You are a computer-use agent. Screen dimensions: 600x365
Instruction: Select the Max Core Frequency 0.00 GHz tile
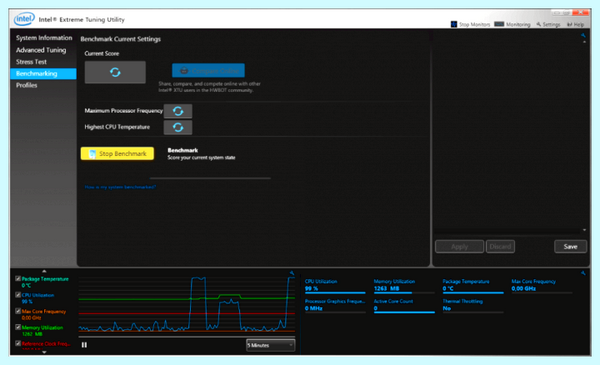click(x=541, y=286)
